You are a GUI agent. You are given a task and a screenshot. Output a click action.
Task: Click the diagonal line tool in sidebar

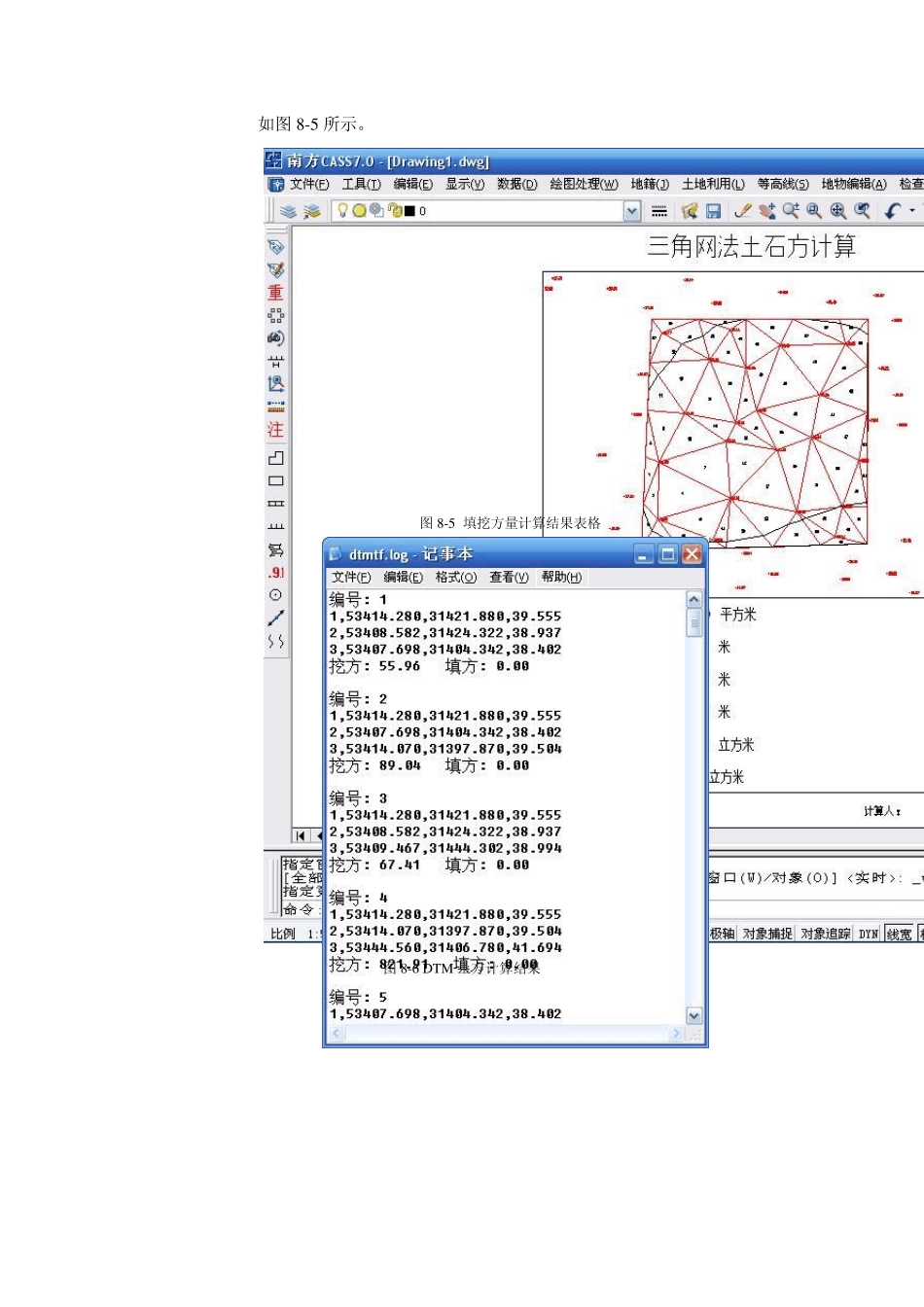point(276,618)
